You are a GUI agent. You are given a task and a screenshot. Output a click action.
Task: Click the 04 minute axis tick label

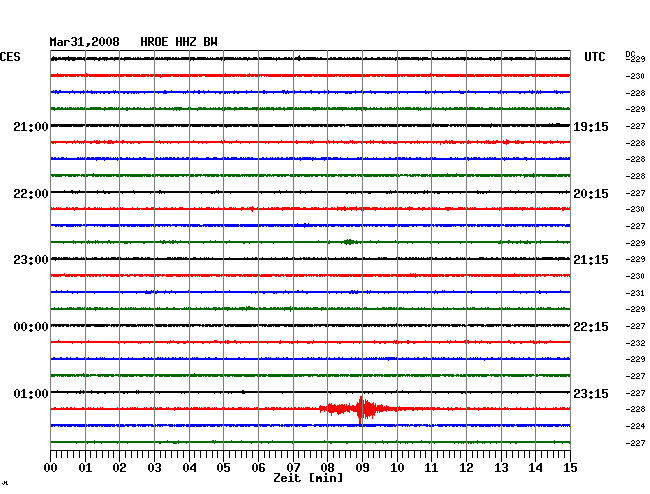[x=189, y=467]
